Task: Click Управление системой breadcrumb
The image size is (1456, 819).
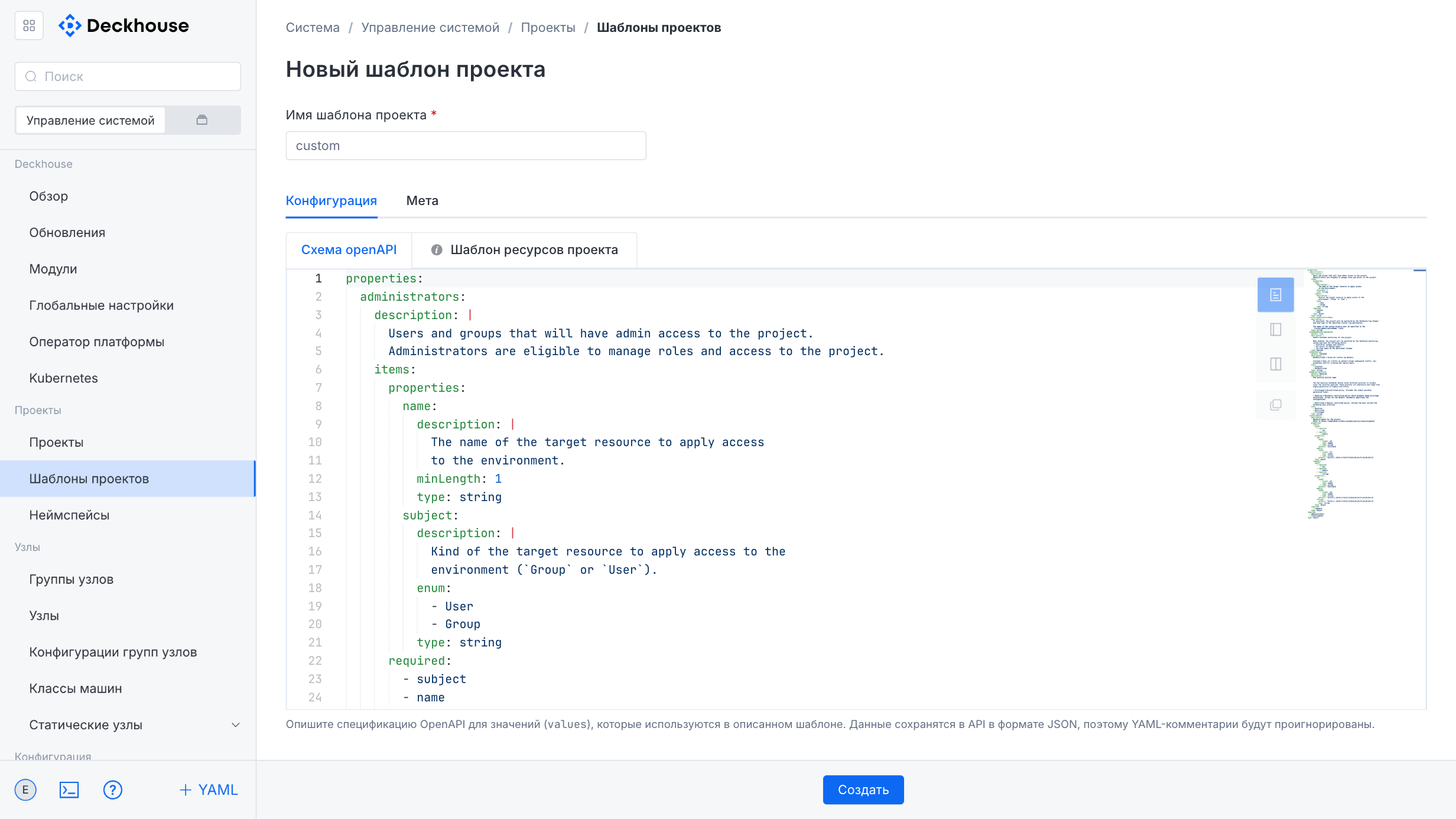Action: click(430, 28)
